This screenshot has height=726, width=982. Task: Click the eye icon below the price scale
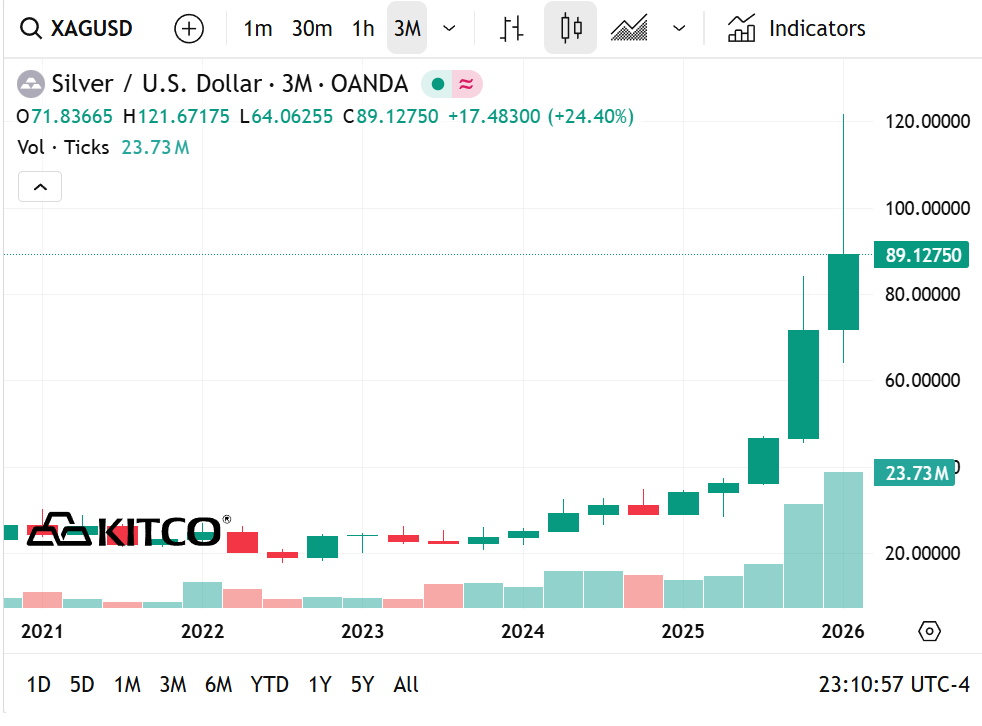tap(928, 631)
